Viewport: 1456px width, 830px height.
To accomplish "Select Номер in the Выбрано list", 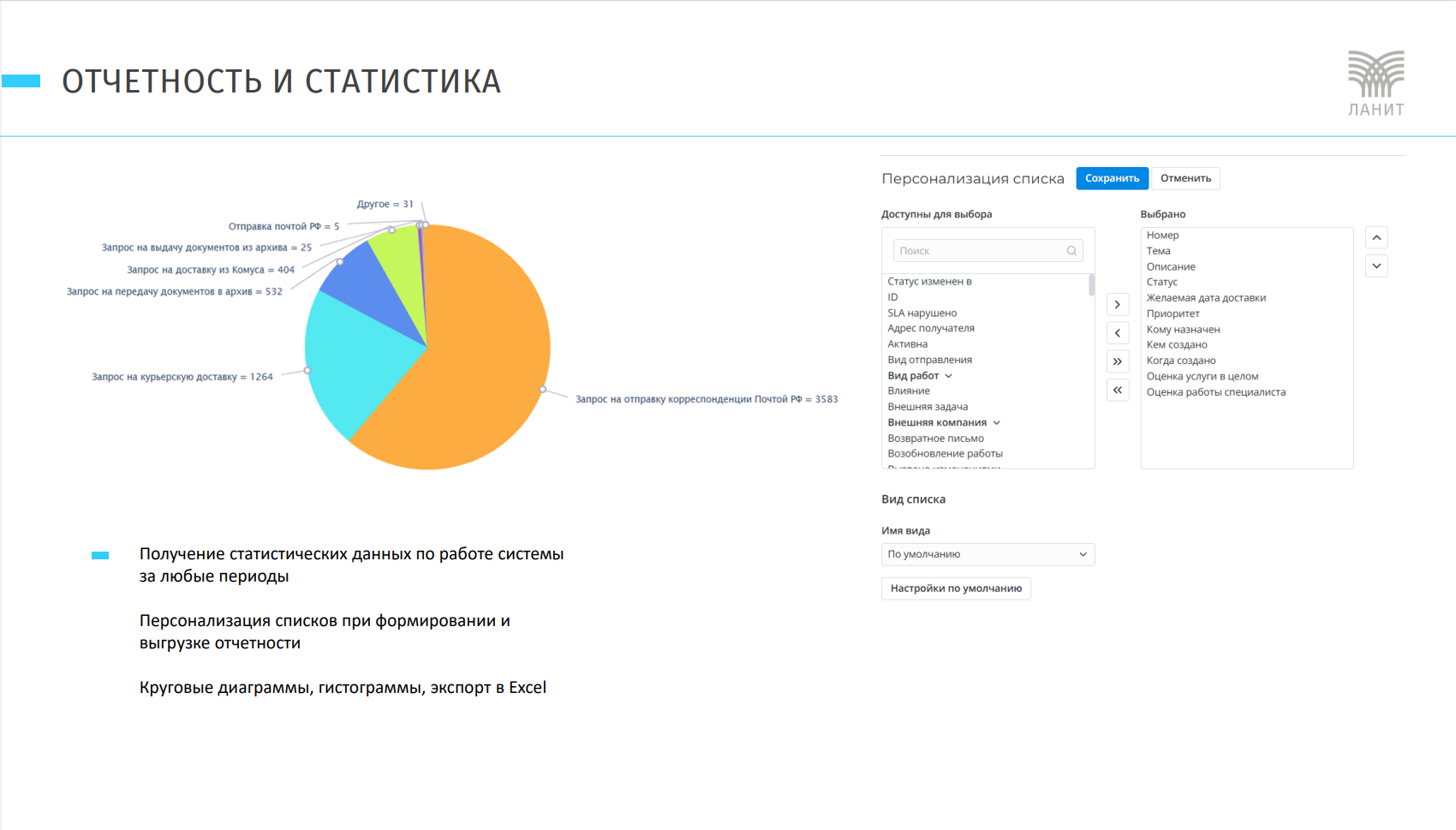I will pos(1163,236).
